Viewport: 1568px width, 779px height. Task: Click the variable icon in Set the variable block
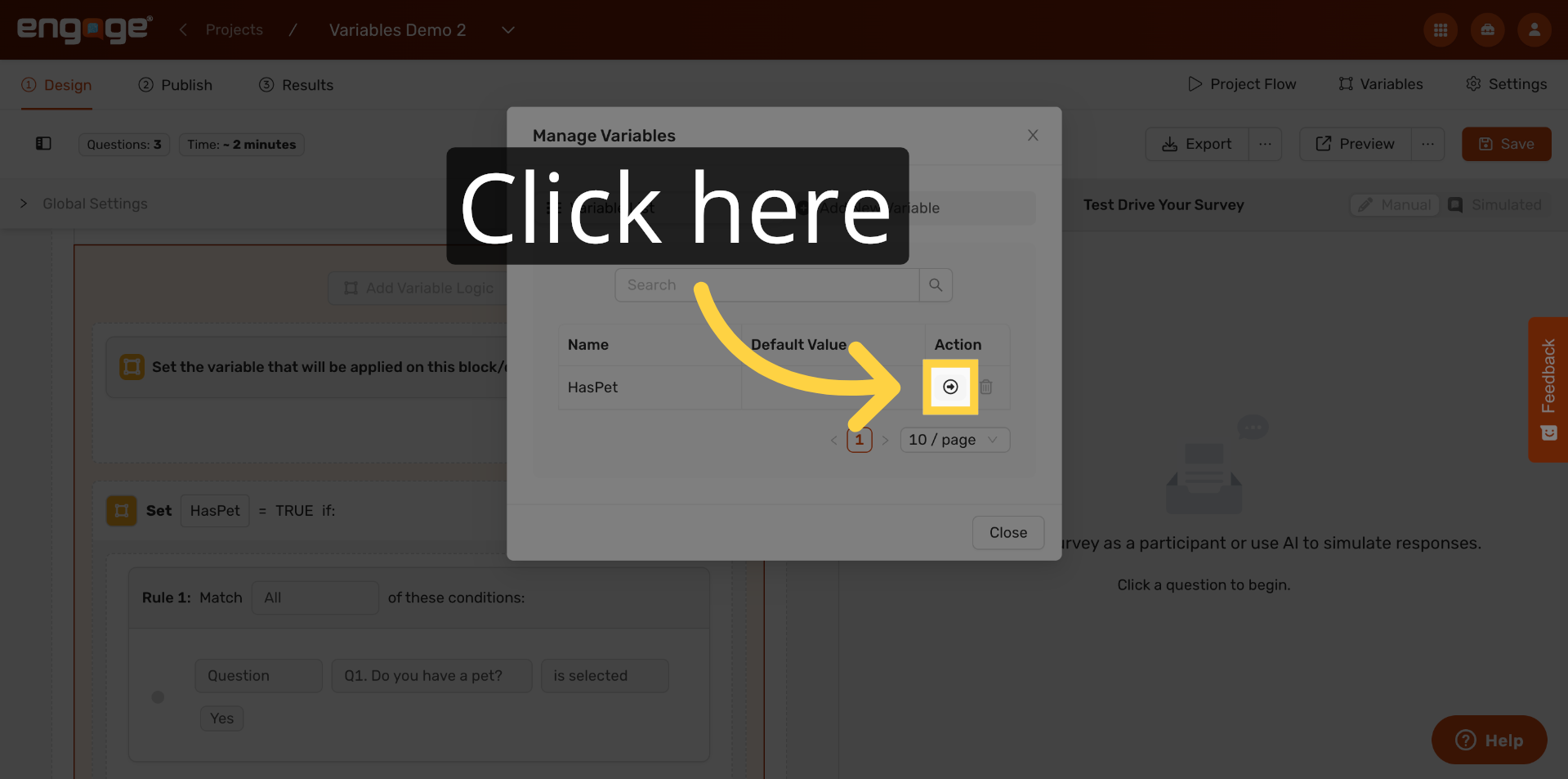[132, 367]
